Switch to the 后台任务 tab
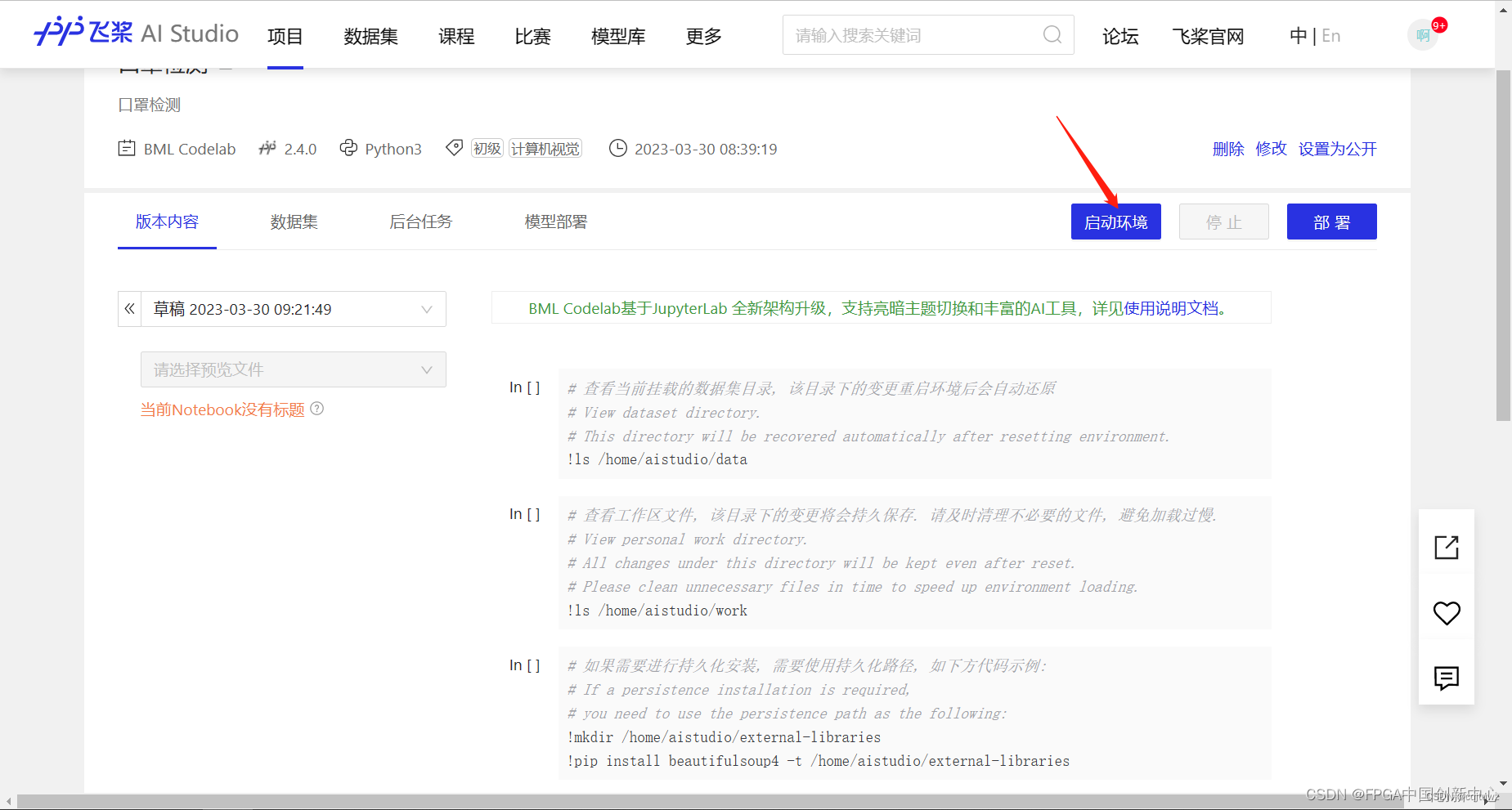 click(x=421, y=222)
